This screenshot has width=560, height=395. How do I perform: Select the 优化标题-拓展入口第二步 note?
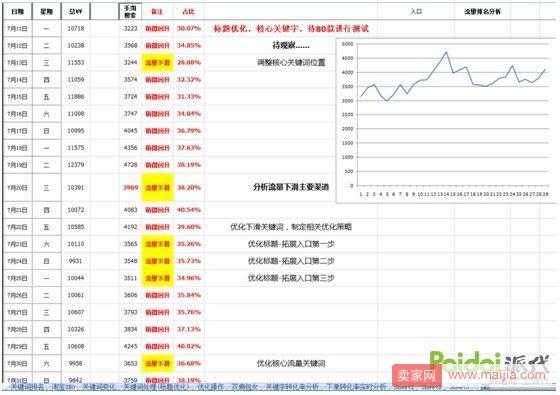point(291,261)
